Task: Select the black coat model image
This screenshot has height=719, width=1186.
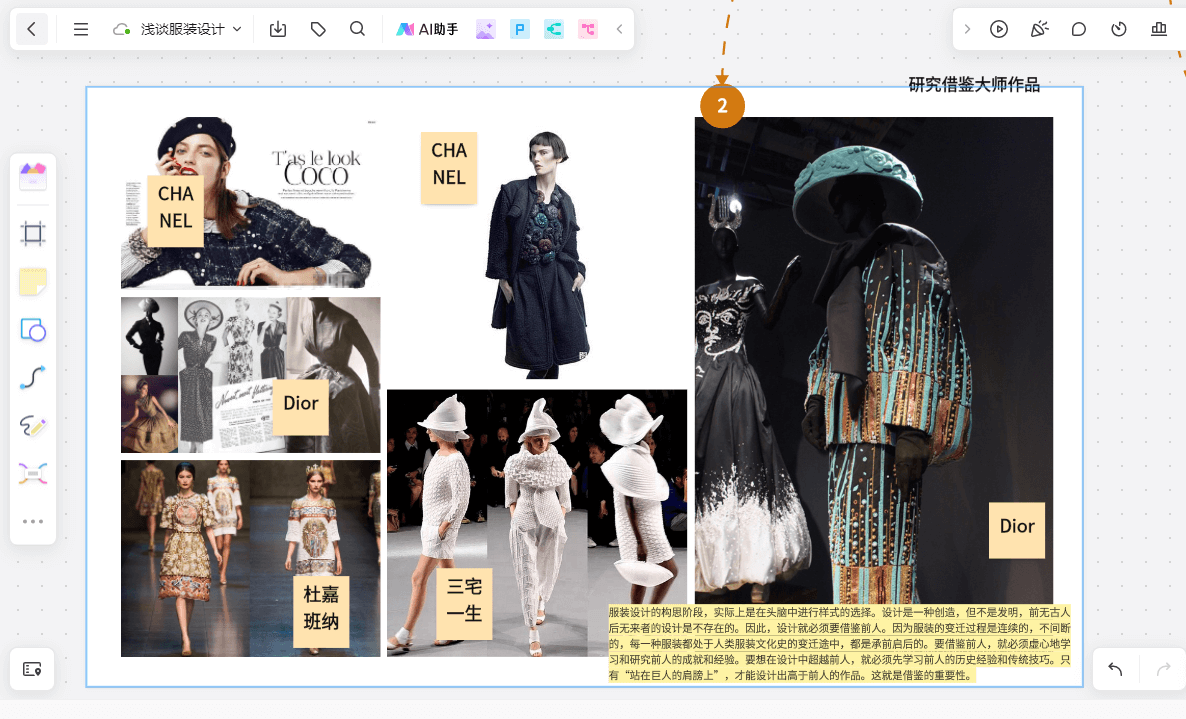Action: click(537, 256)
